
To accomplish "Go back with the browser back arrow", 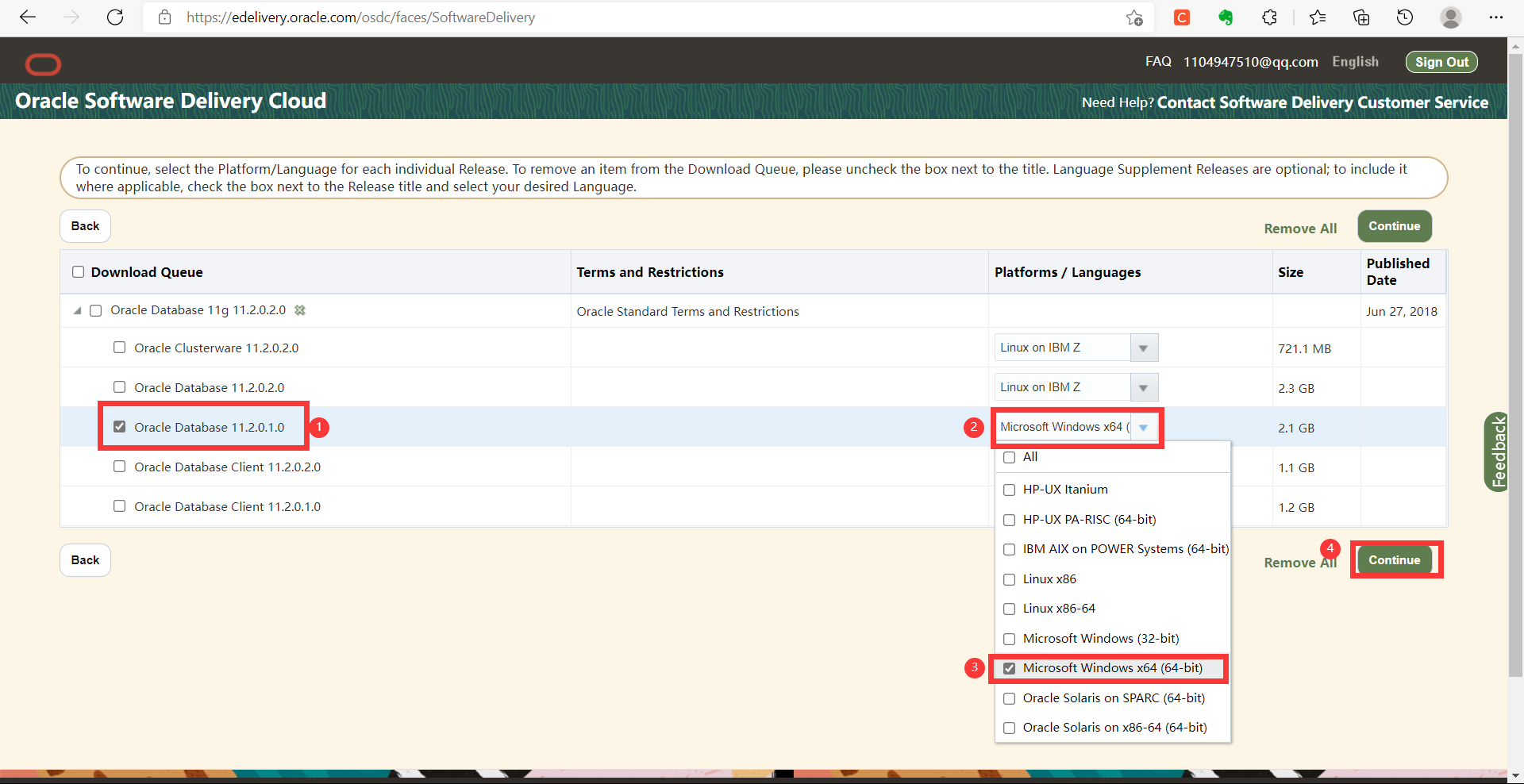I will (28, 17).
